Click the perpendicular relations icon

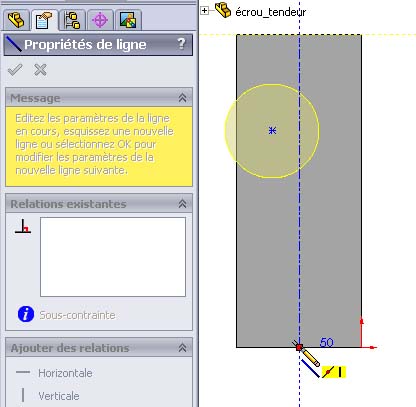coord(23,226)
